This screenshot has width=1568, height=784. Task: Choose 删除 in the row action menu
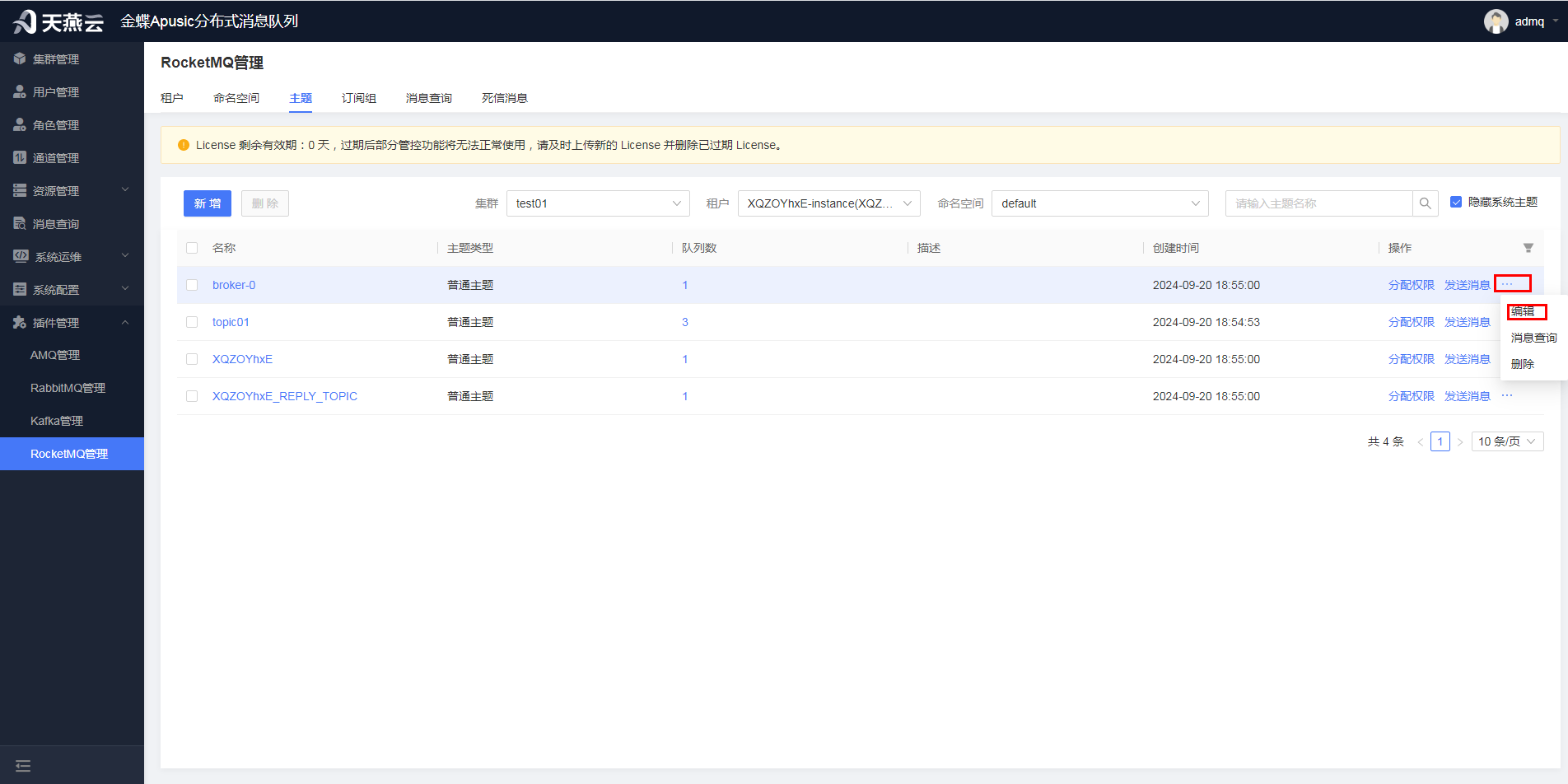pos(1523,364)
